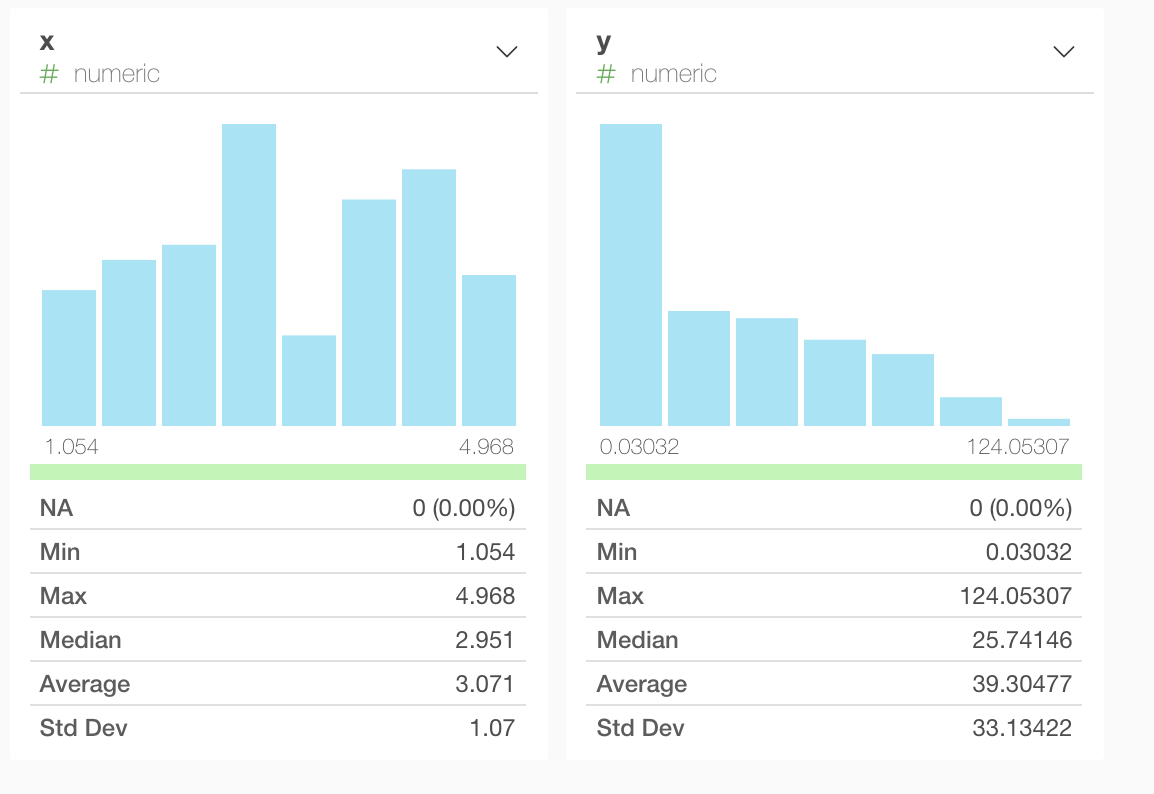
Task: Click the leftmost bar in x histogram
Action: pos(69,358)
